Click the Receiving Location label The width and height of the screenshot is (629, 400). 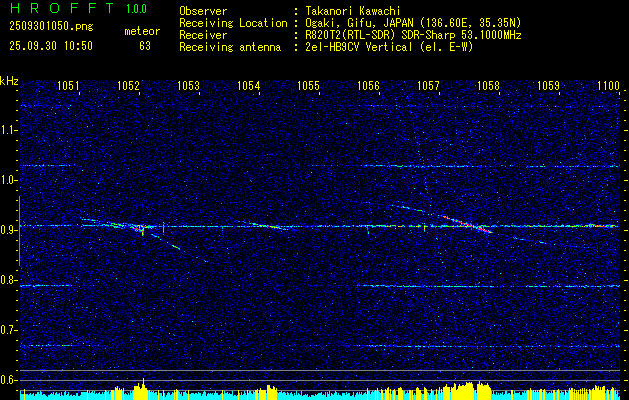point(233,23)
